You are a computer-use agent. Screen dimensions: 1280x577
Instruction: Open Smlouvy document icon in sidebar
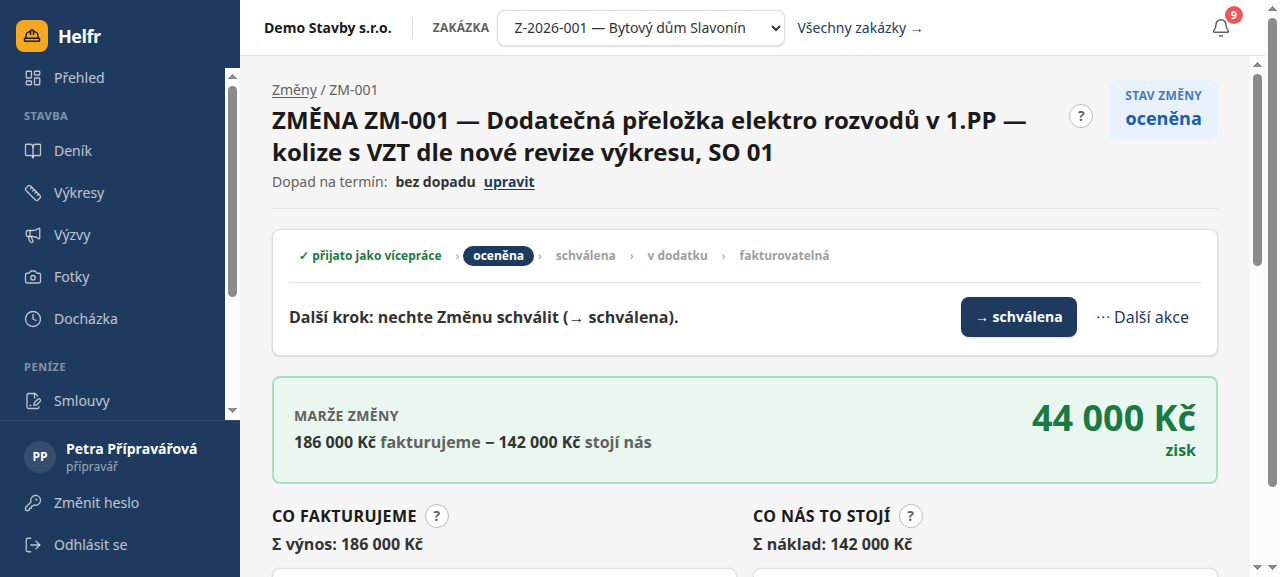(x=33, y=401)
